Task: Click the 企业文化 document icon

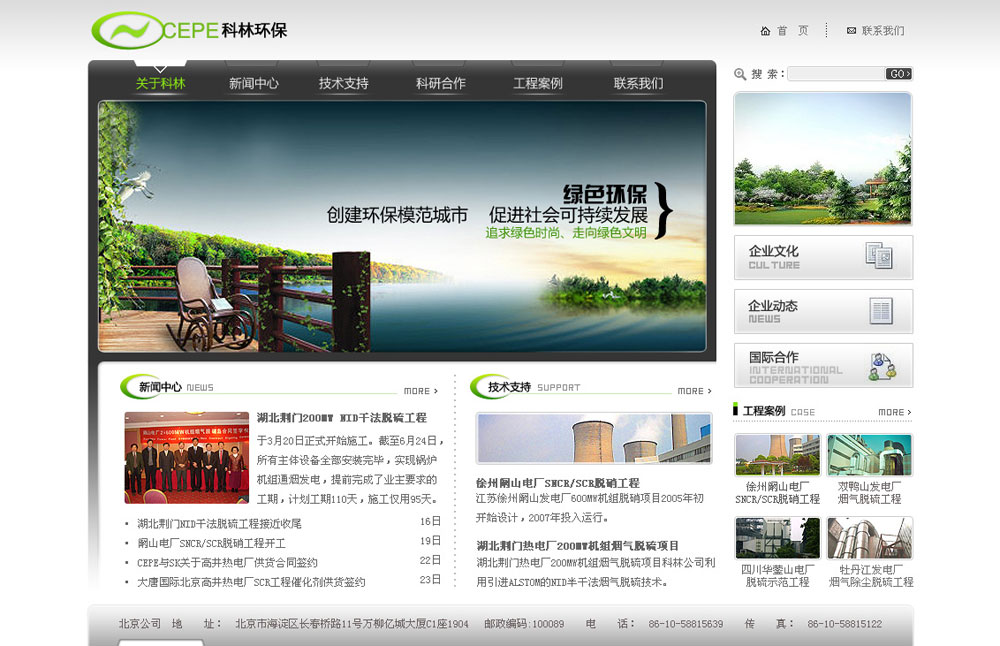Action: click(x=878, y=257)
